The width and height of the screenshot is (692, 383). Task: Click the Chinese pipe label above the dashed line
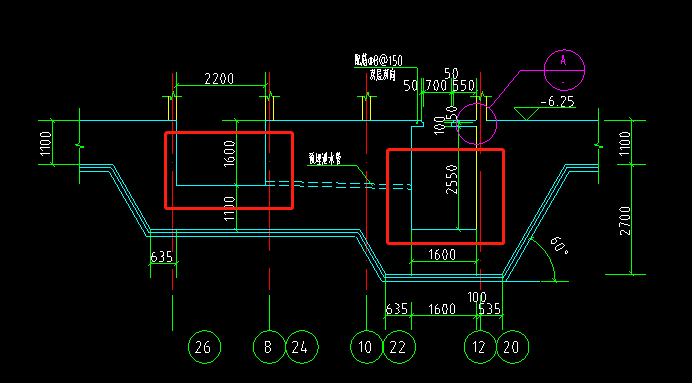[x=325, y=158]
